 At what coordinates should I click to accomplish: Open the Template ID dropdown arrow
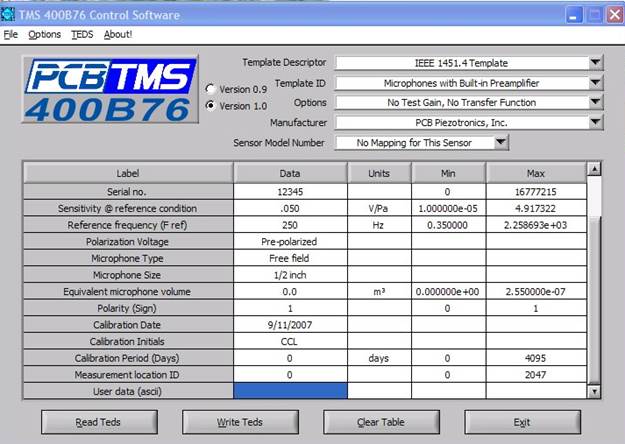(x=595, y=83)
